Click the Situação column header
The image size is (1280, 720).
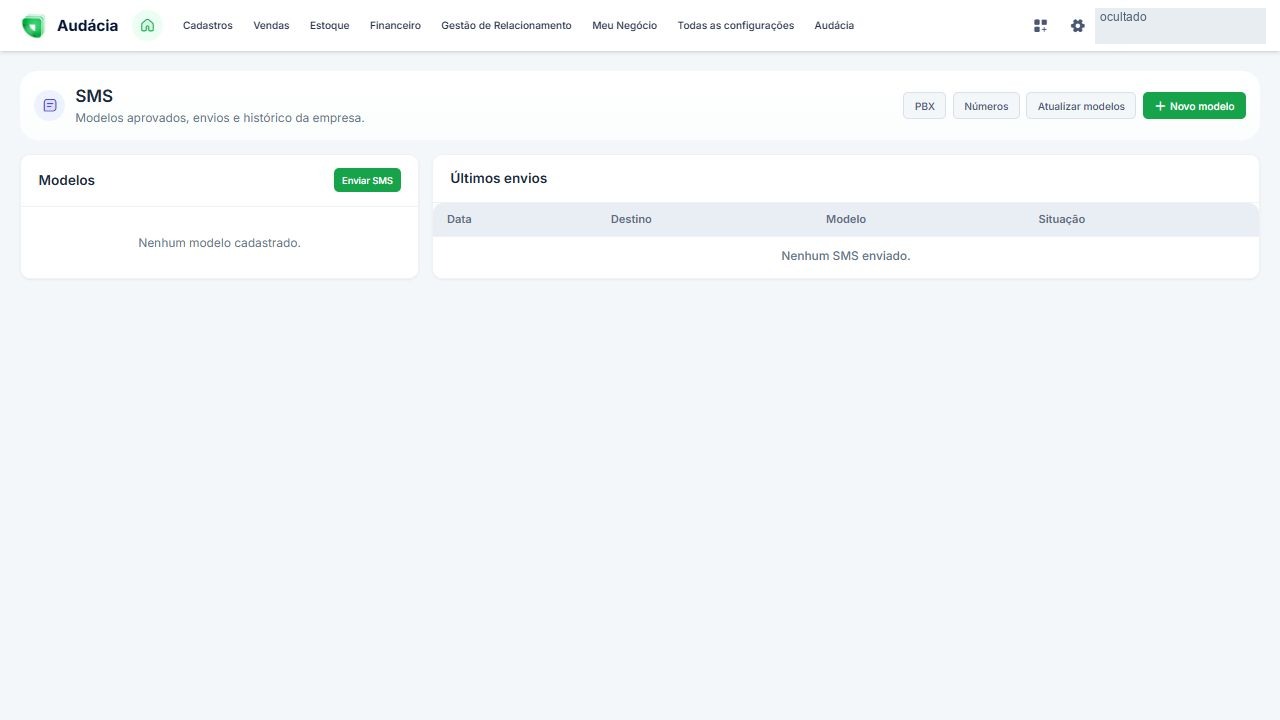point(1061,219)
